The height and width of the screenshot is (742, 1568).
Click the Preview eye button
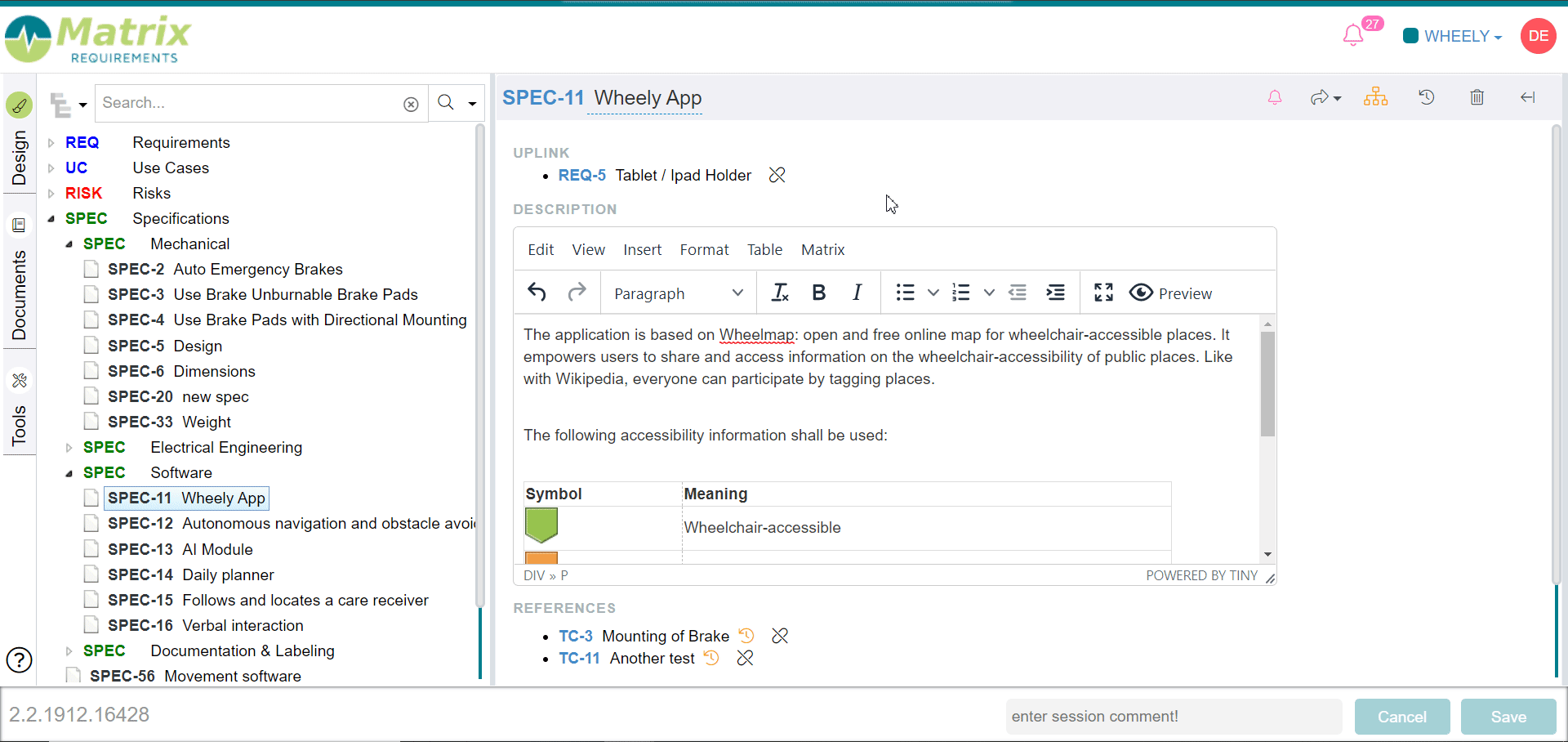tap(1170, 293)
